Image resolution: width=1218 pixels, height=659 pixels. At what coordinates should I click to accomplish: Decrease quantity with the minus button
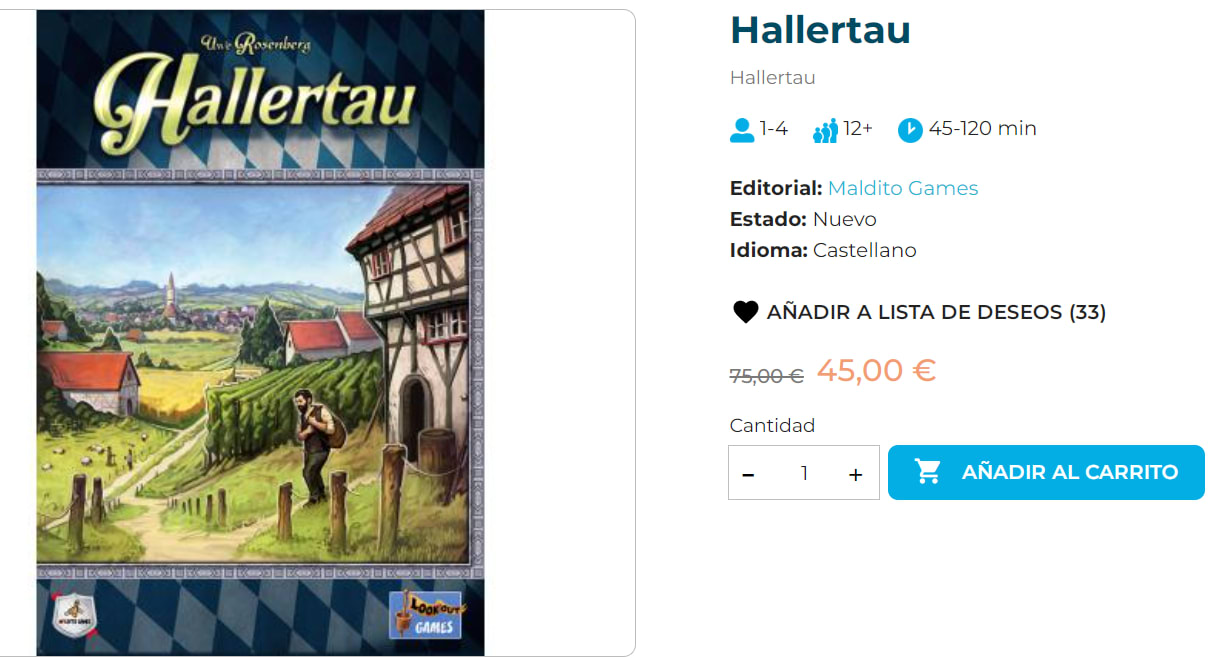click(x=748, y=474)
